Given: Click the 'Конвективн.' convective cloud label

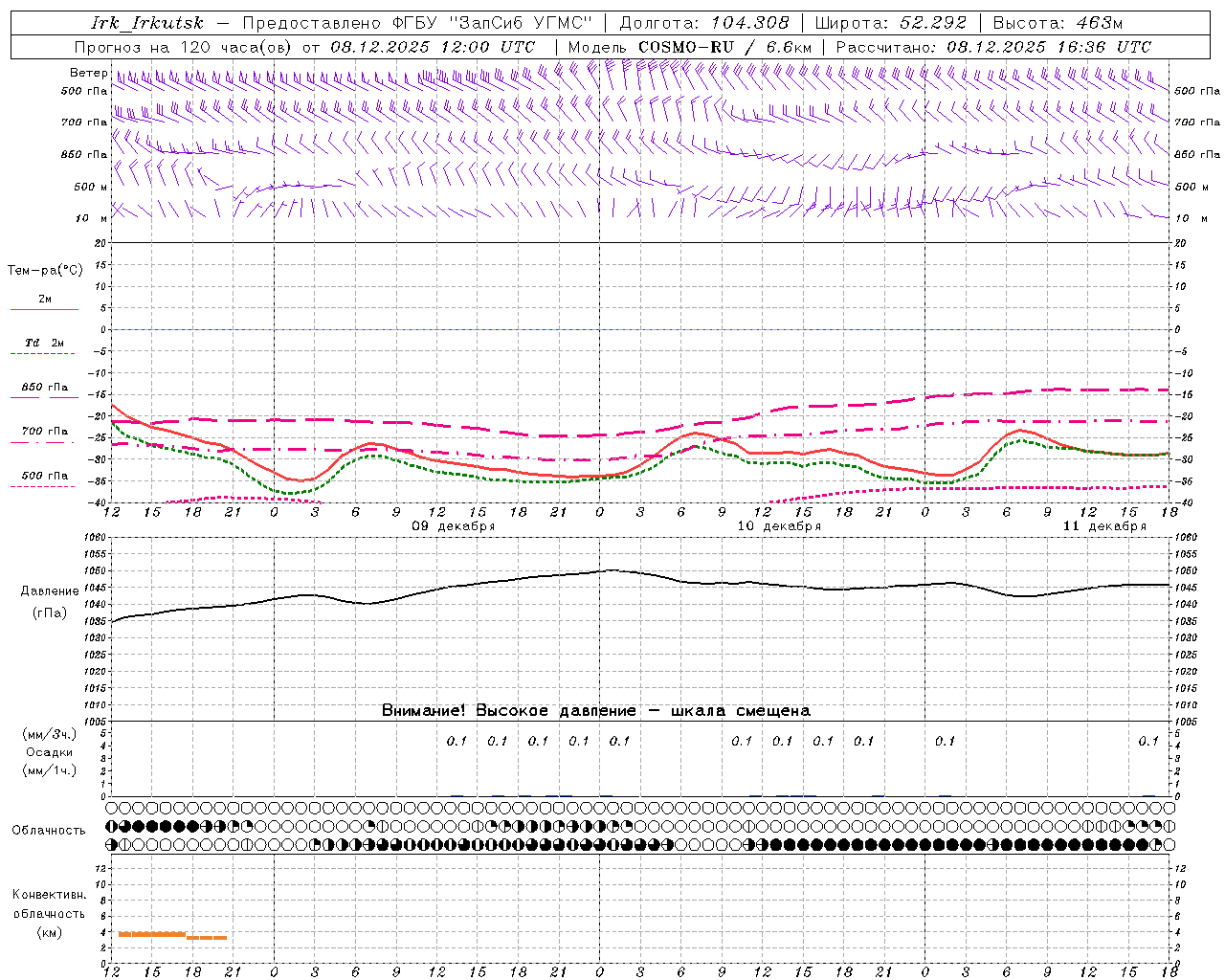Looking at the screenshot, I should (x=49, y=895).
